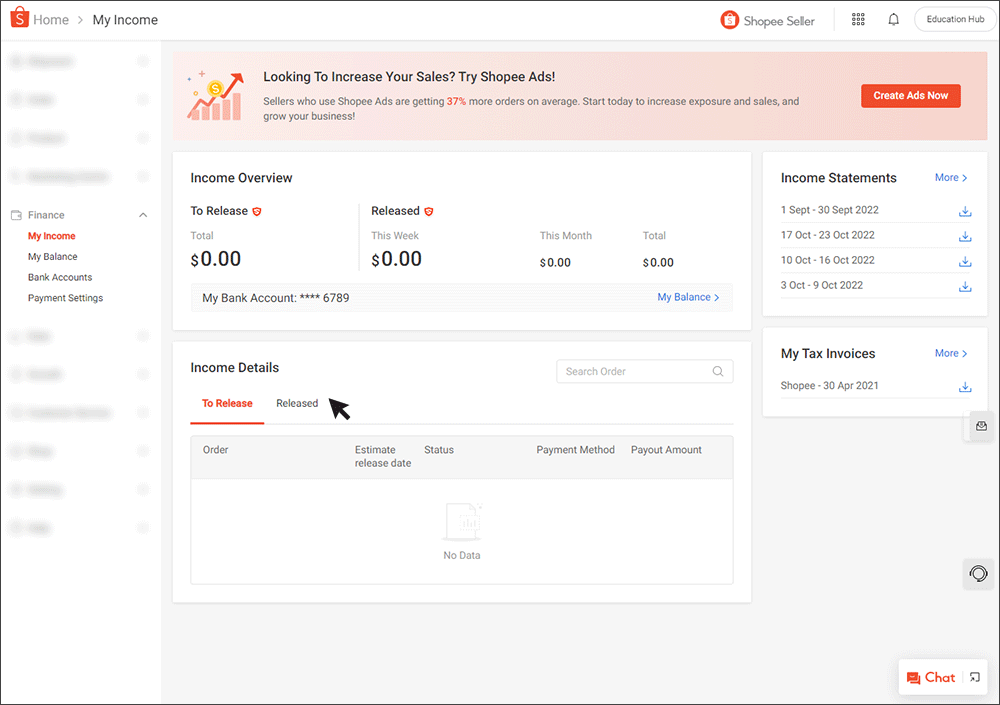Click More next to Income Statements

click(x=949, y=177)
